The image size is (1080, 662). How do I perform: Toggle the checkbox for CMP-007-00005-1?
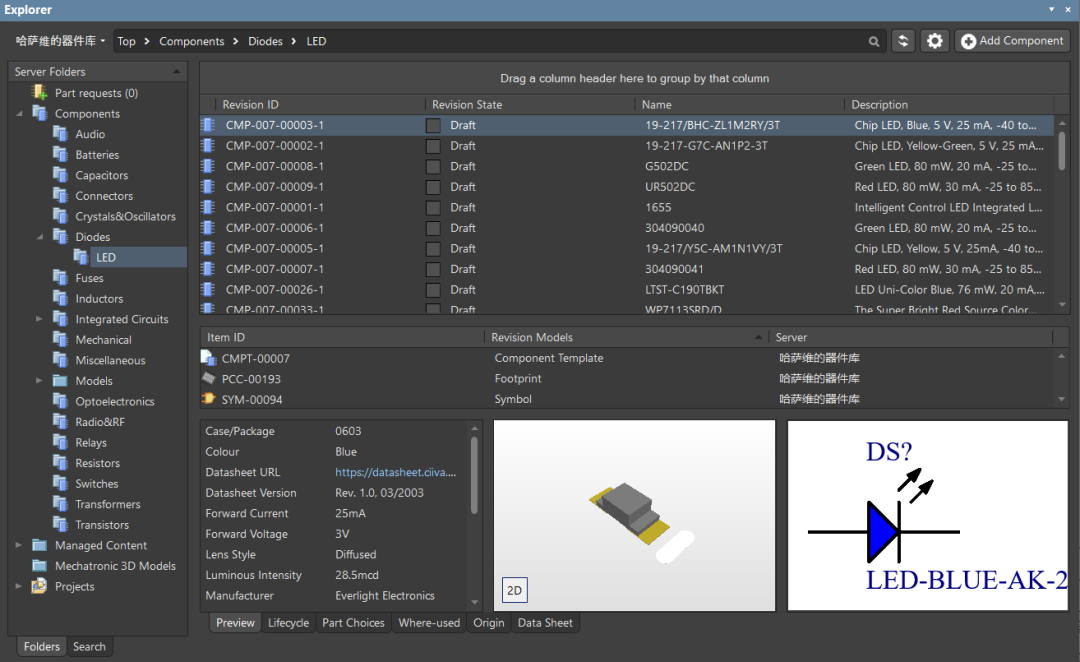(x=433, y=249)
